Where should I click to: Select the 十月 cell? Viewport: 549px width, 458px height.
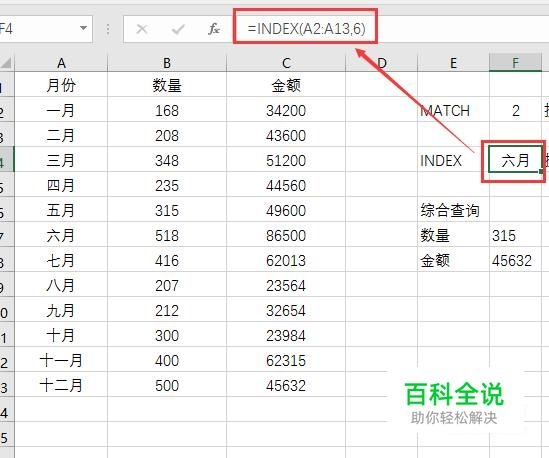click(61, 335)
